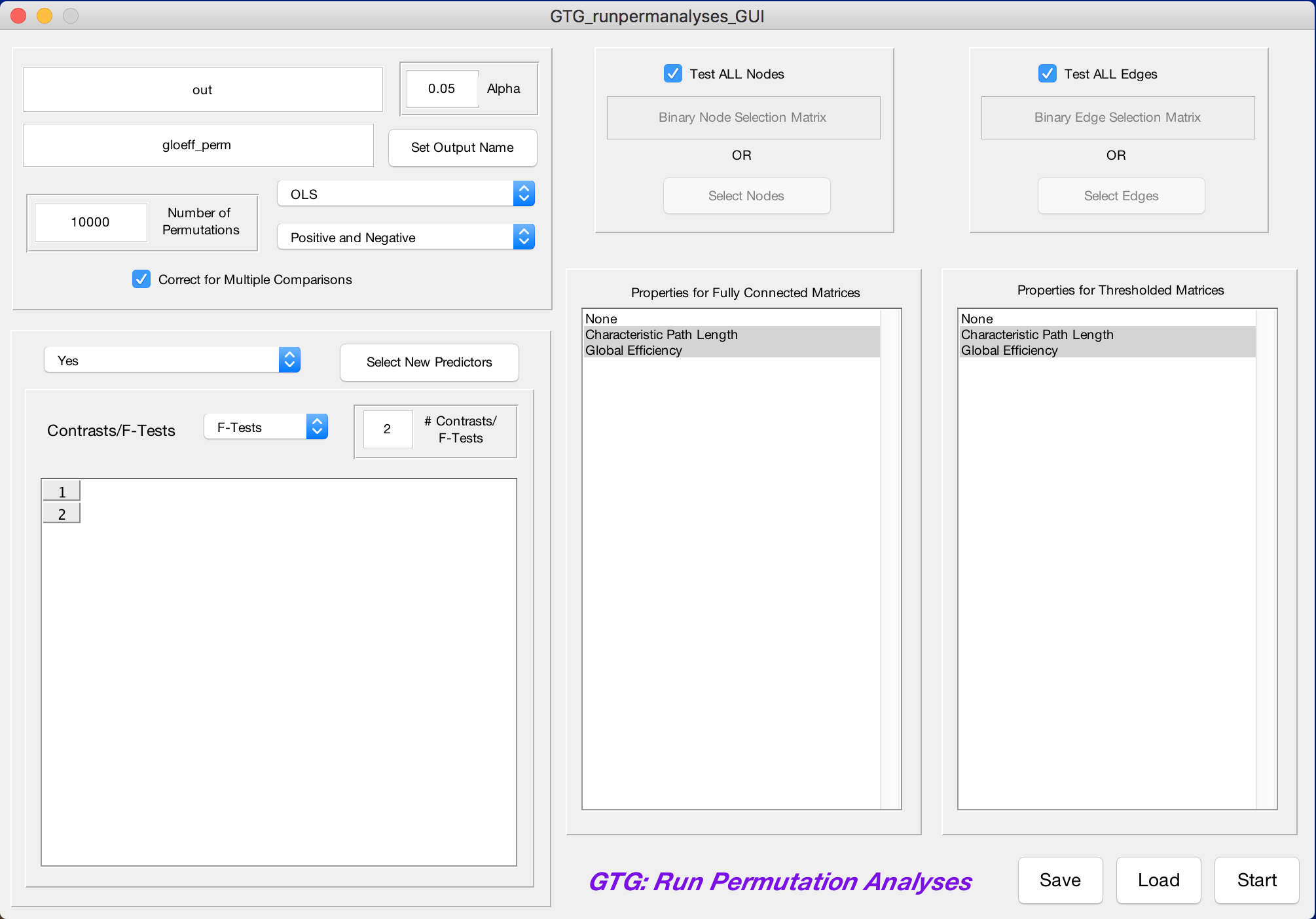
Task: Click the gloeff_perm output name field
Action: click(x=198, y=145)
